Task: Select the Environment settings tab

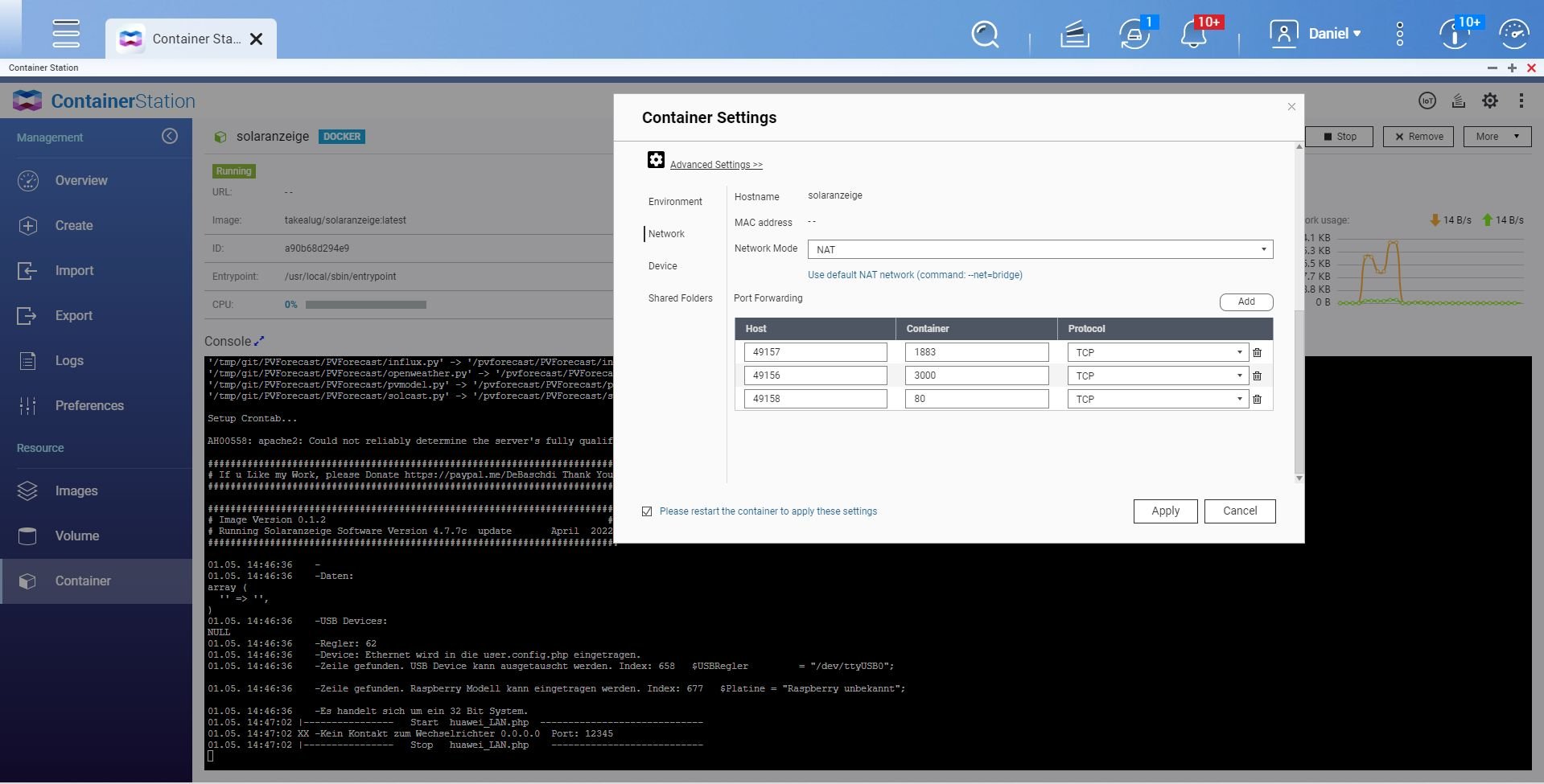Action: [x=675, y=202]
